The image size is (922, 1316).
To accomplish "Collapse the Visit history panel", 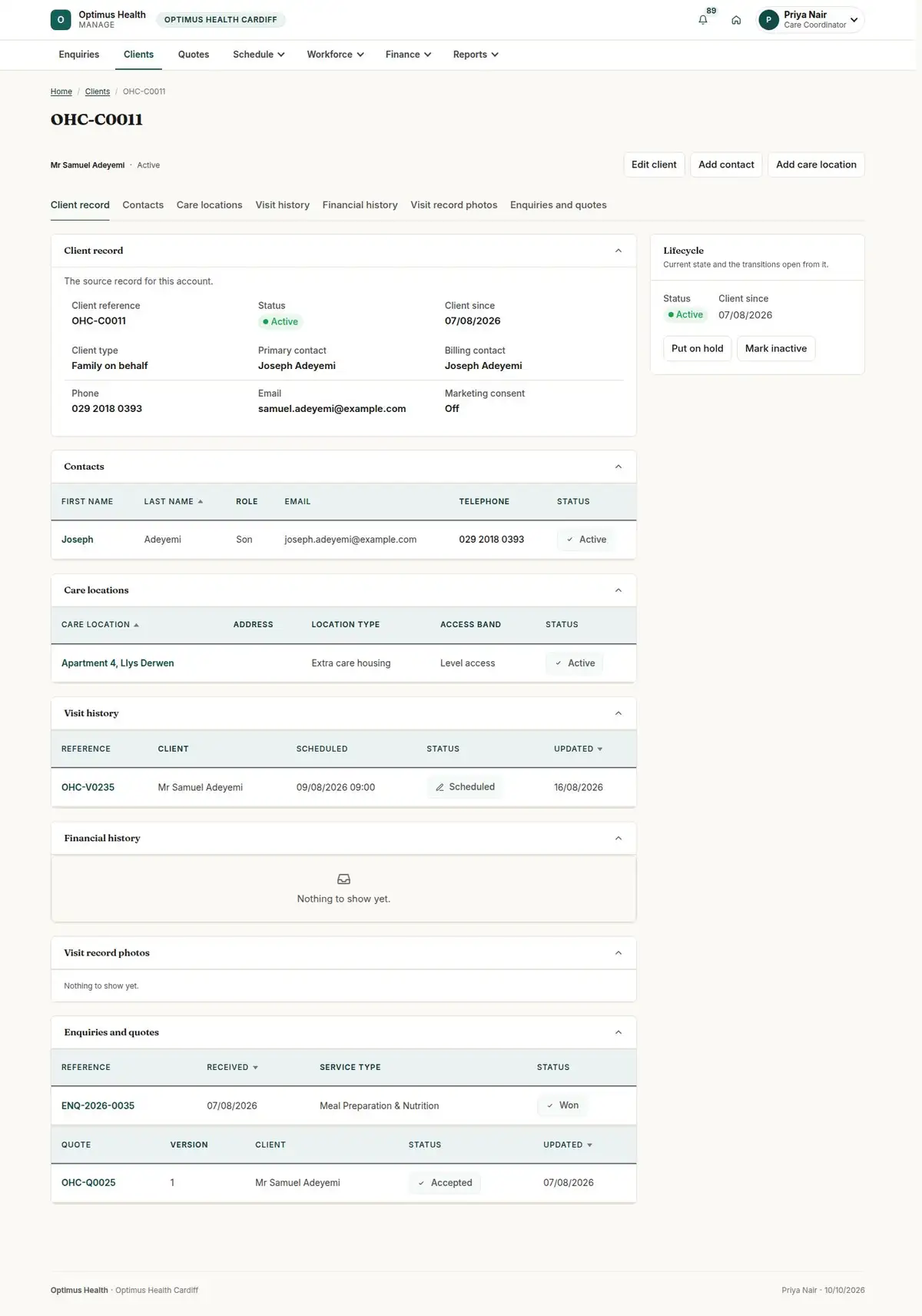I will pos(619,713).
